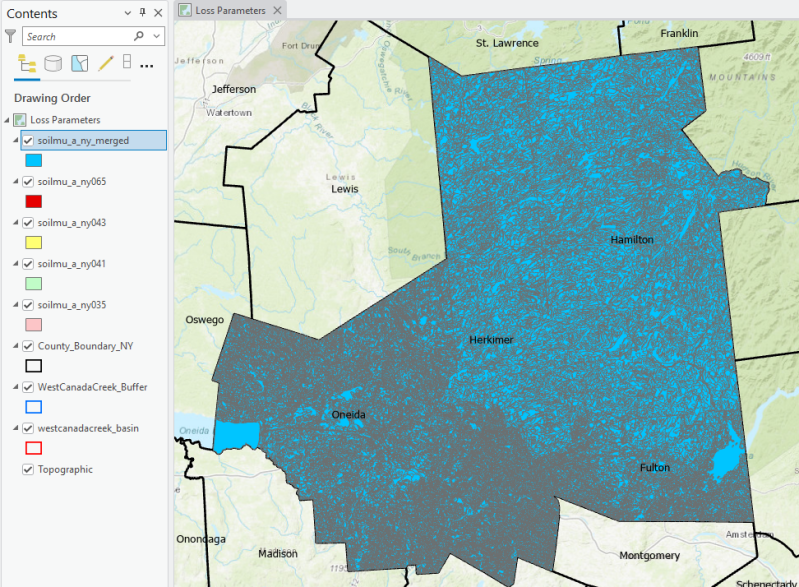
Task: Switch to List By Editing pencil view
Action: click(105, 64)
